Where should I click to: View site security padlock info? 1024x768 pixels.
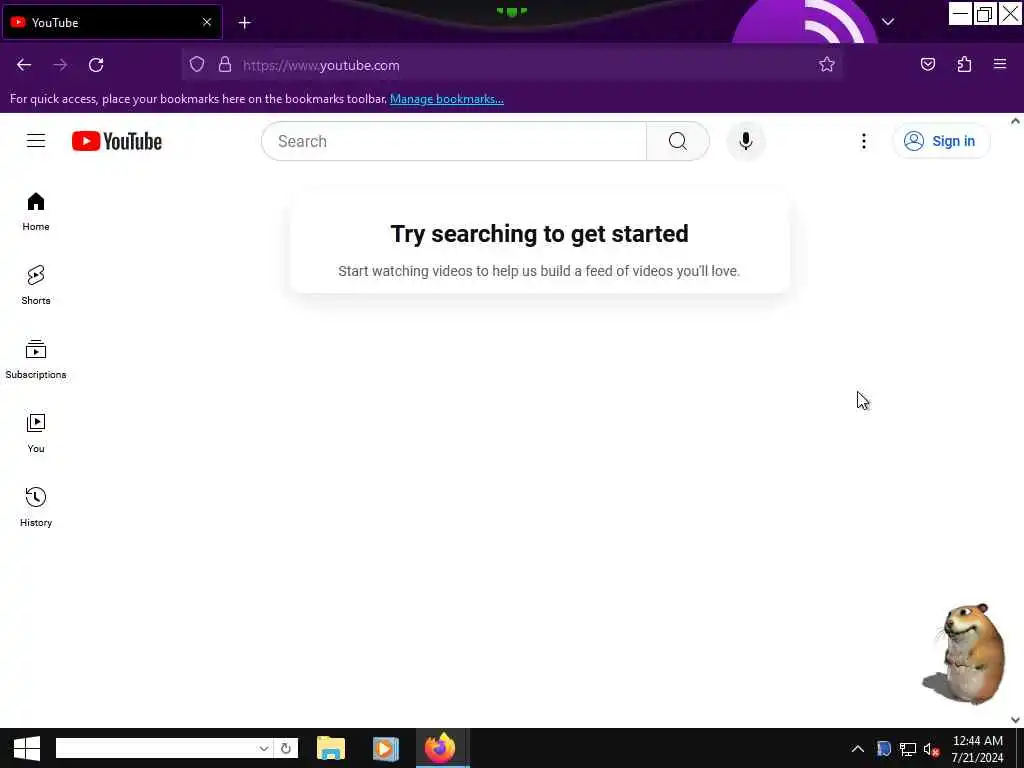[x=225, y=65]
